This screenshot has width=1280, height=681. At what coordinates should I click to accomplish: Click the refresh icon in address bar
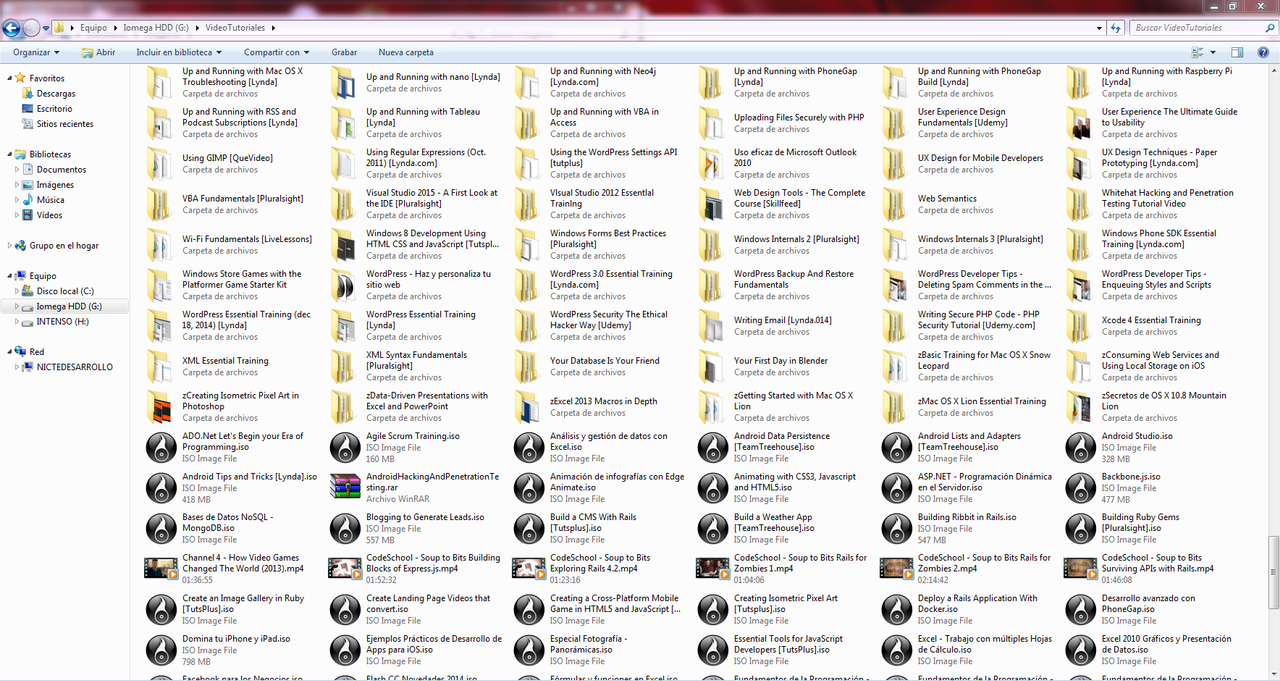[x=1116, y=28]
